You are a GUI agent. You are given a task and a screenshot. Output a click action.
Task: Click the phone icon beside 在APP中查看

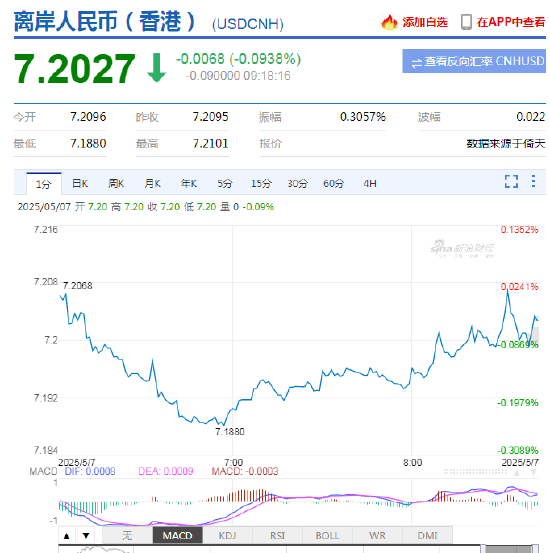(x=466, y=22)
